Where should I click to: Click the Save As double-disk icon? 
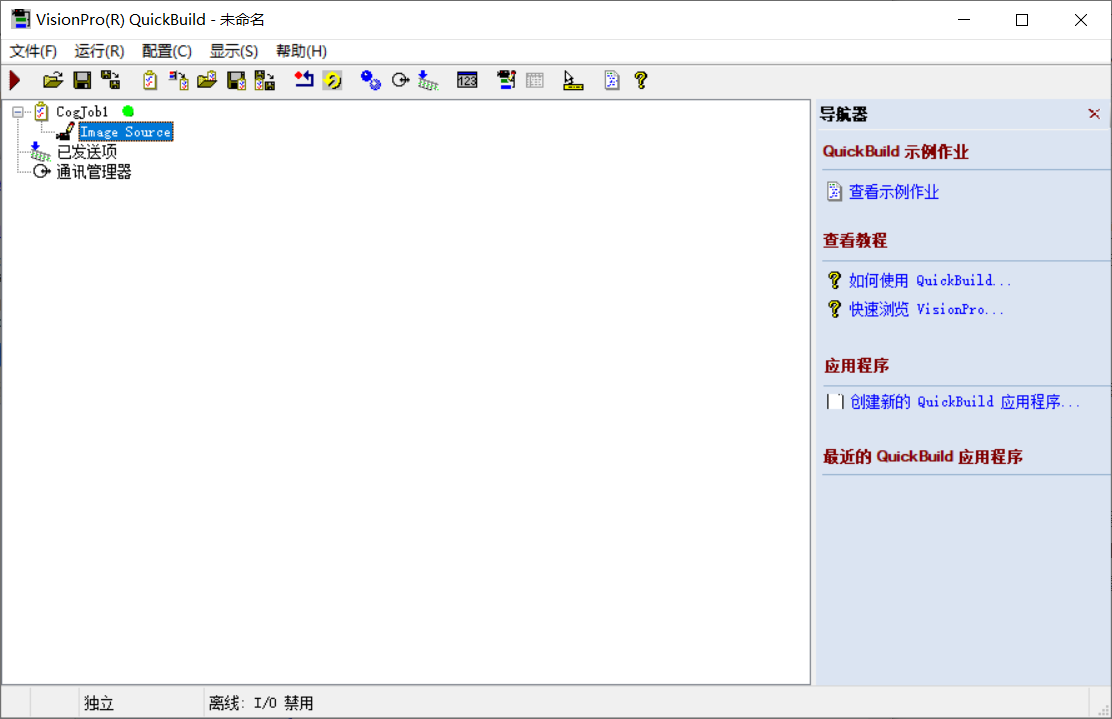(111, 80)
